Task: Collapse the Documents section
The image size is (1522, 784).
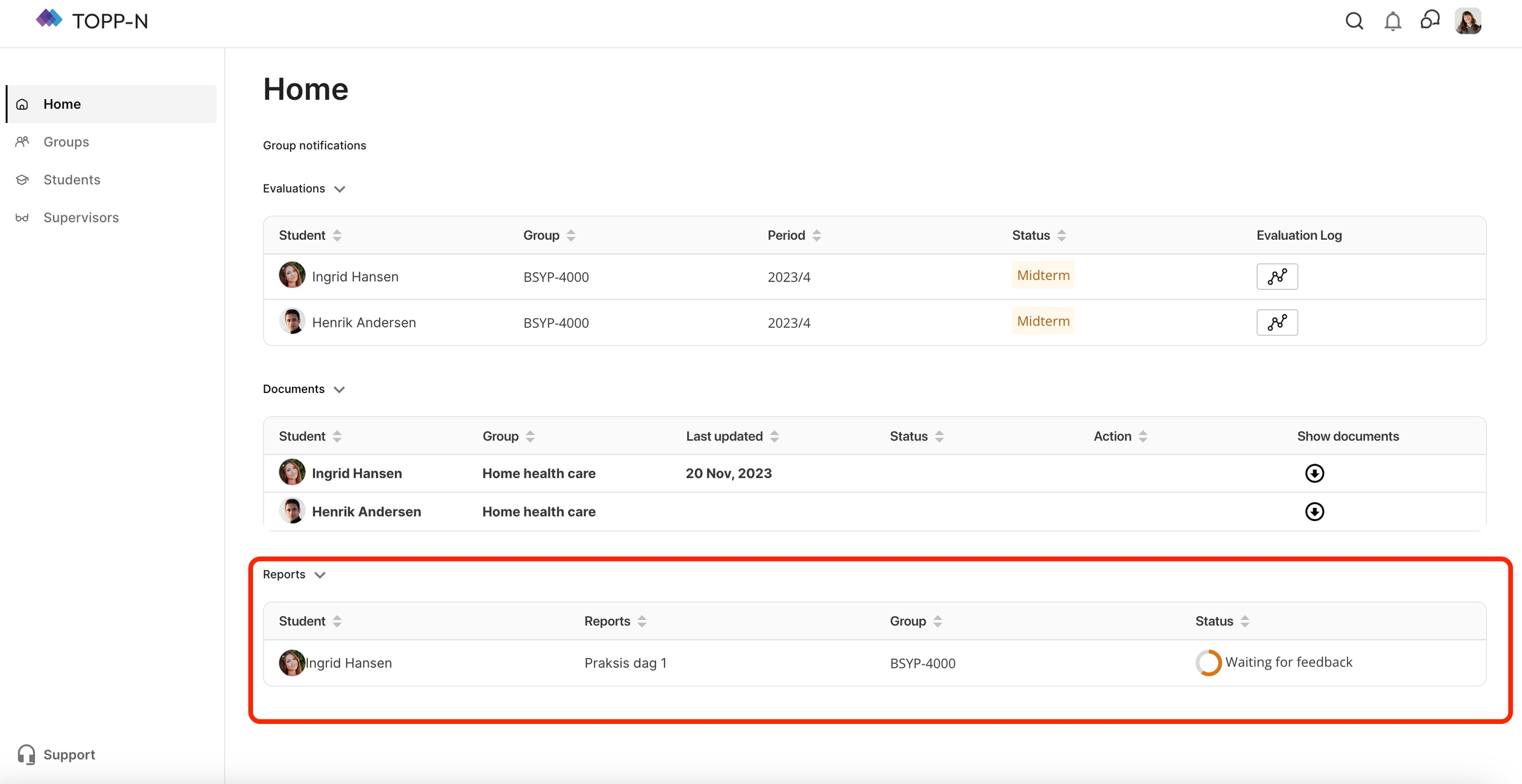Action: pos(339,390)
